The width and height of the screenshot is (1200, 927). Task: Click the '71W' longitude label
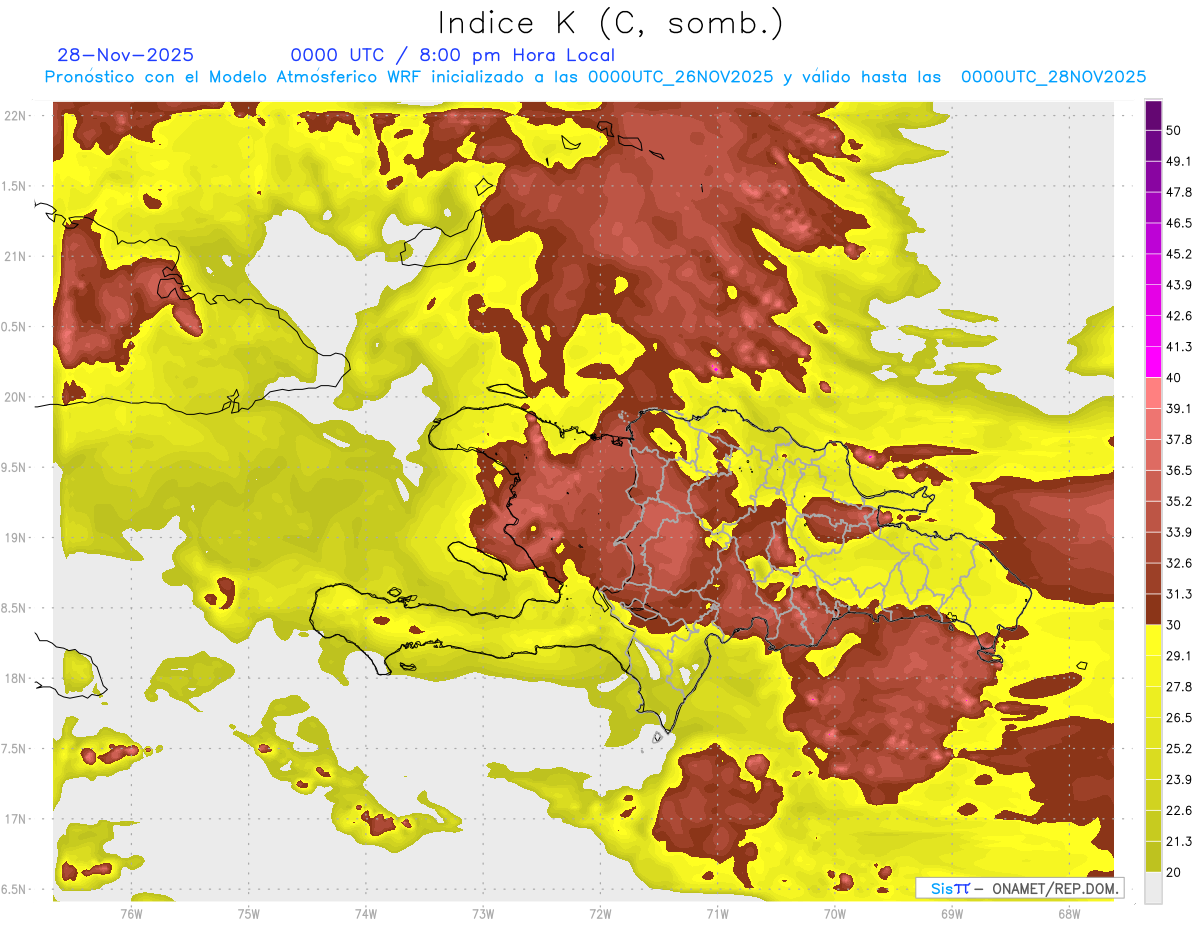click(717, 913)
